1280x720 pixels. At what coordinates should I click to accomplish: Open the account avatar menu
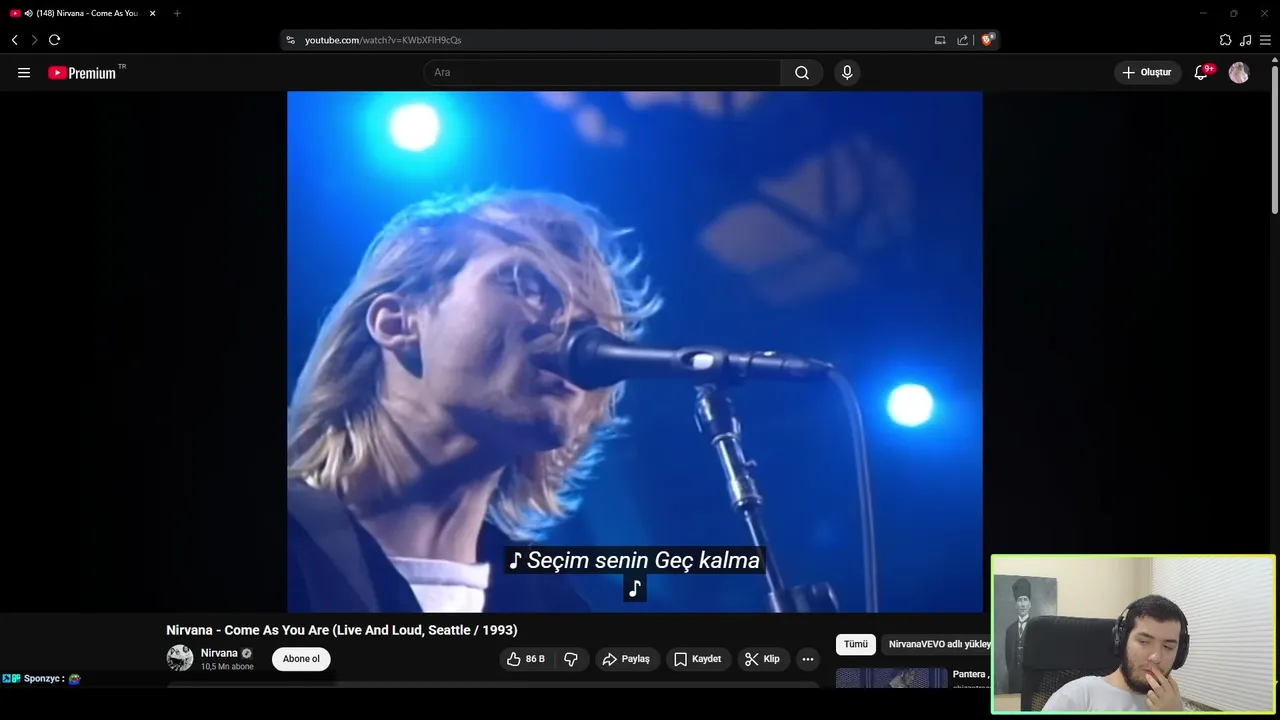pyautogui.click(x=1239, y=73)
